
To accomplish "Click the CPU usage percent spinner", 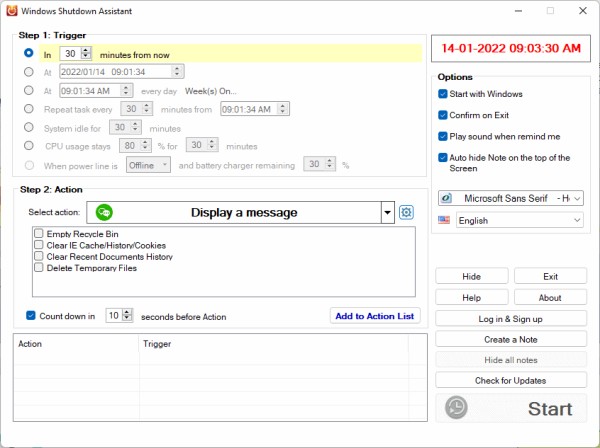I will pyautogui.click(x=145, y=145).
